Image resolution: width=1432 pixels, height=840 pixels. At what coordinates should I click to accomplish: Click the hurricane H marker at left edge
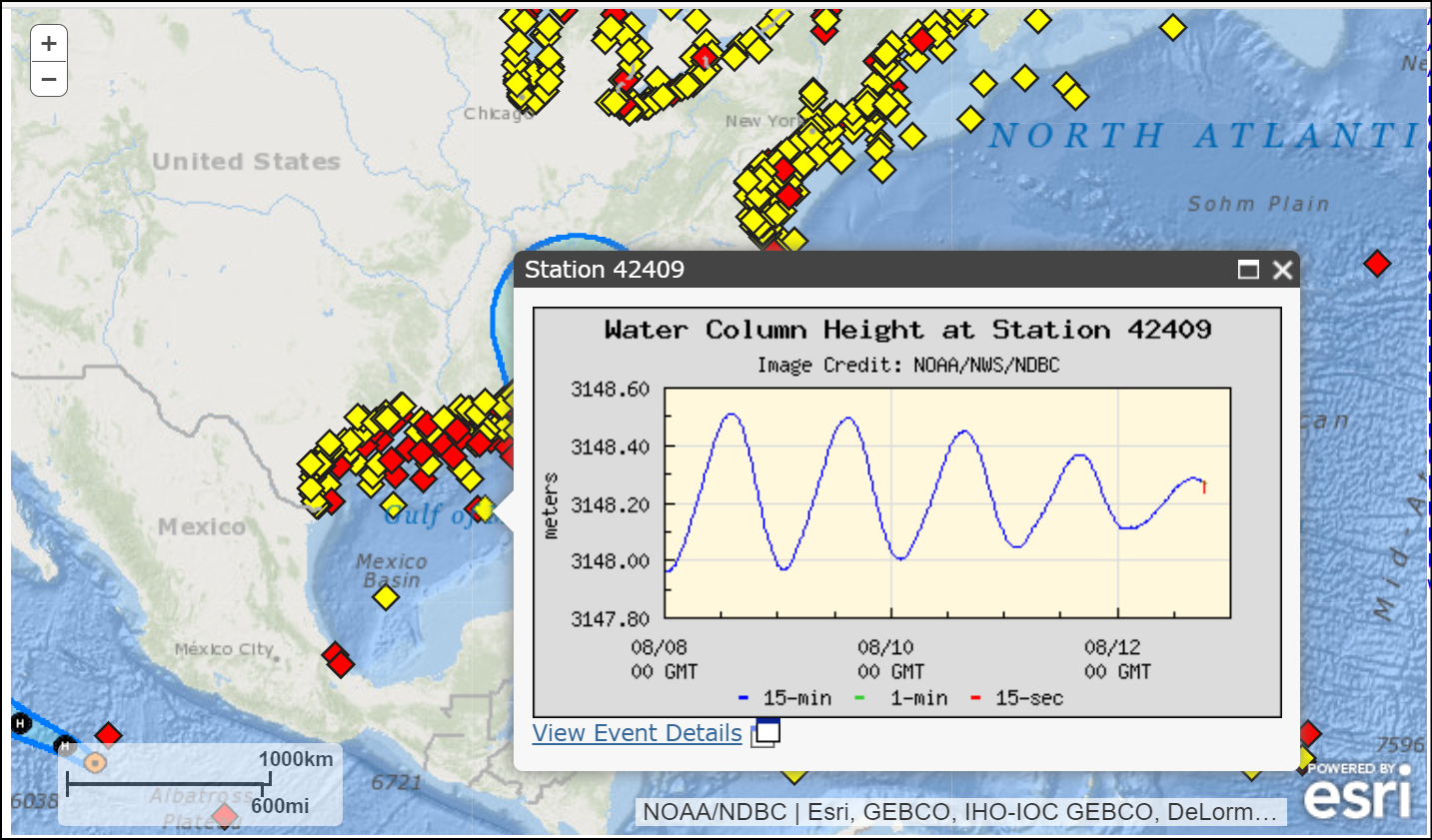click(x=21, y=723)
